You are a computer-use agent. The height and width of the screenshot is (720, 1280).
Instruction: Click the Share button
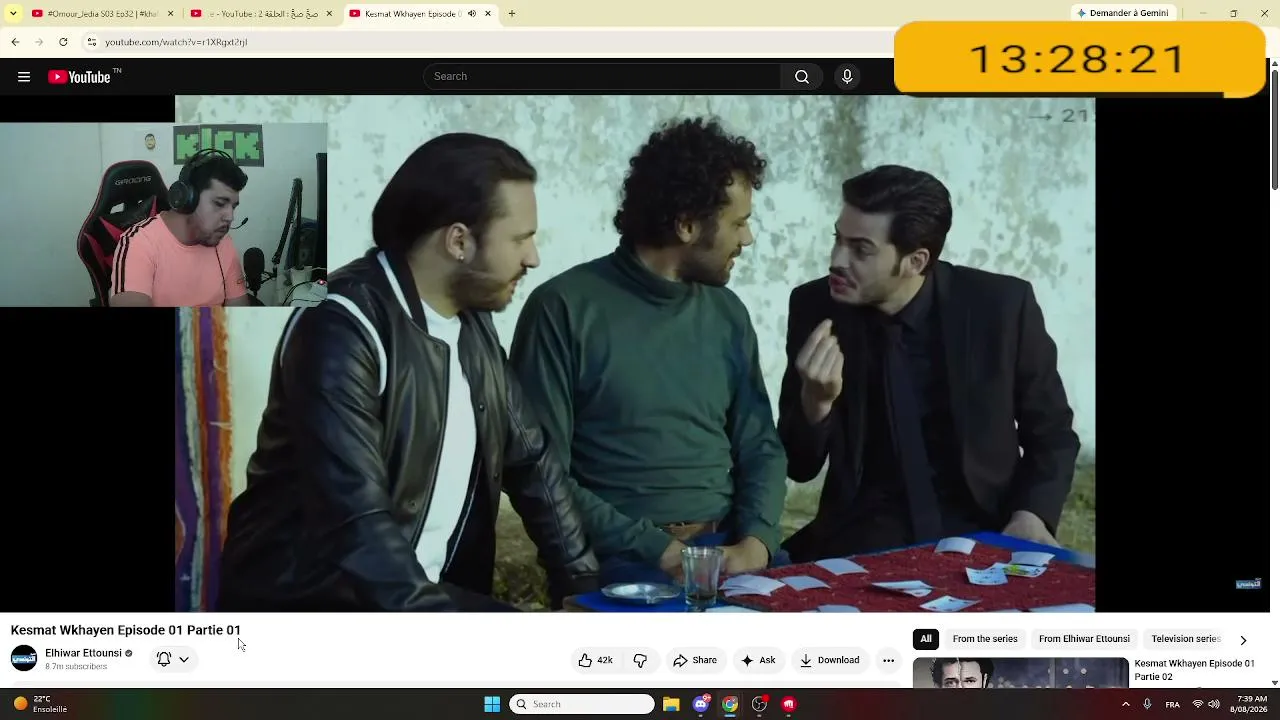[695, 660]
